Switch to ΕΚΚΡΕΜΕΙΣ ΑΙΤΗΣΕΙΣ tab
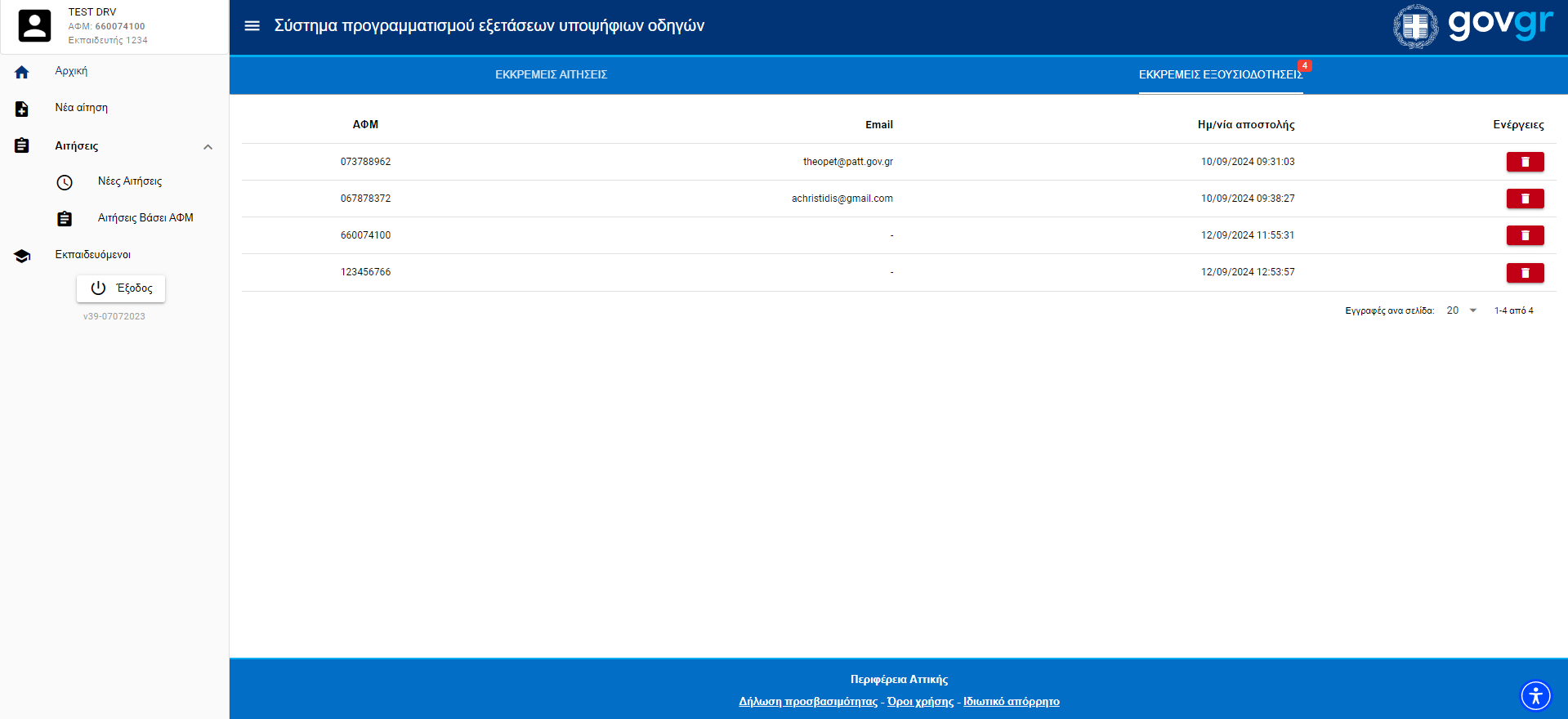 click(551, 74)
